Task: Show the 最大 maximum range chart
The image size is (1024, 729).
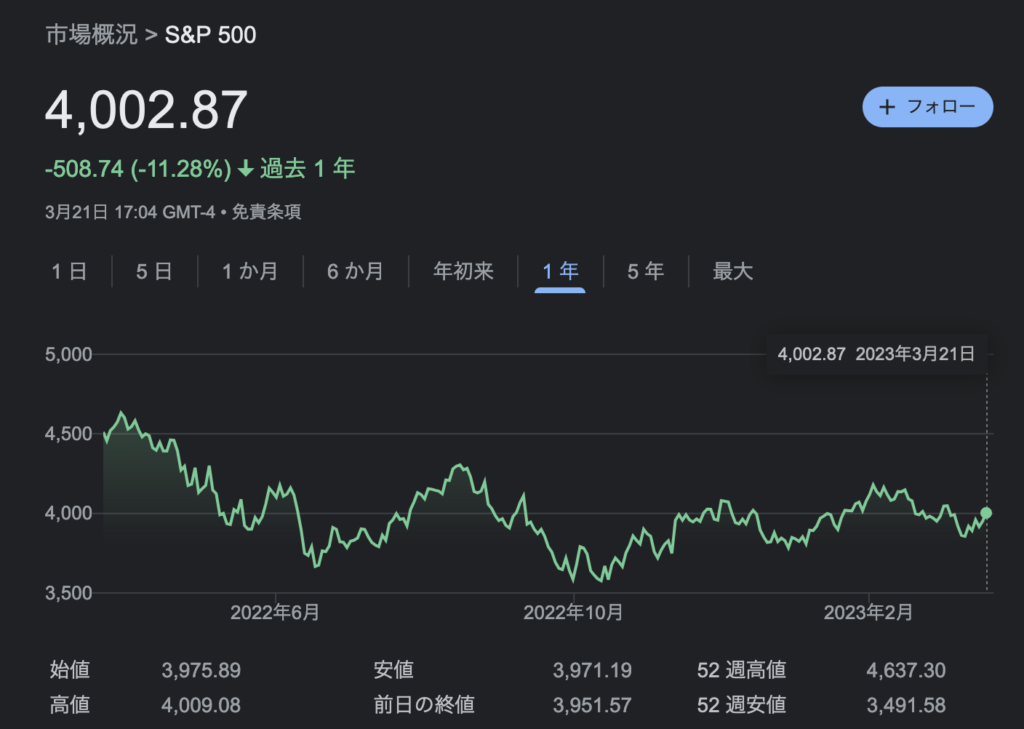Action: click(x=732, y=271)
